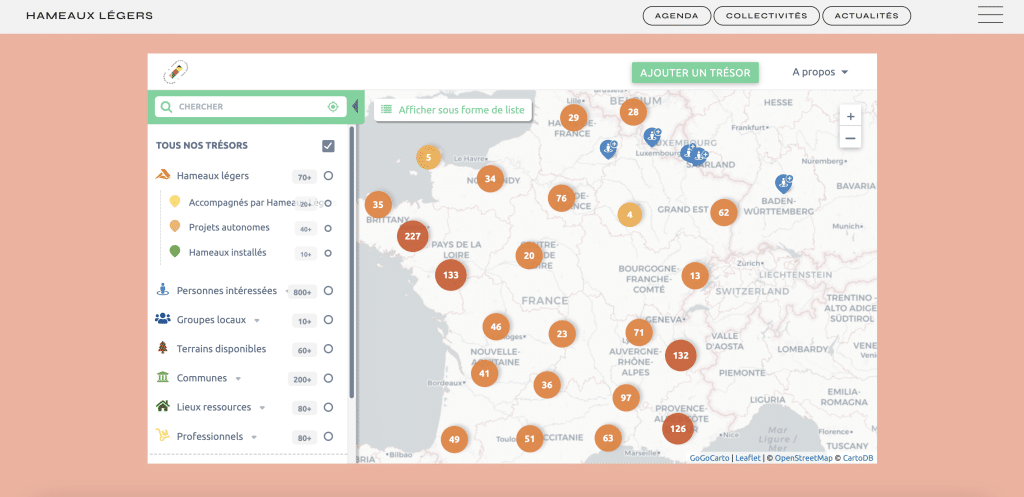
Task: Open the yellow 5 marker cluster
Action: [x=428, y=157]
